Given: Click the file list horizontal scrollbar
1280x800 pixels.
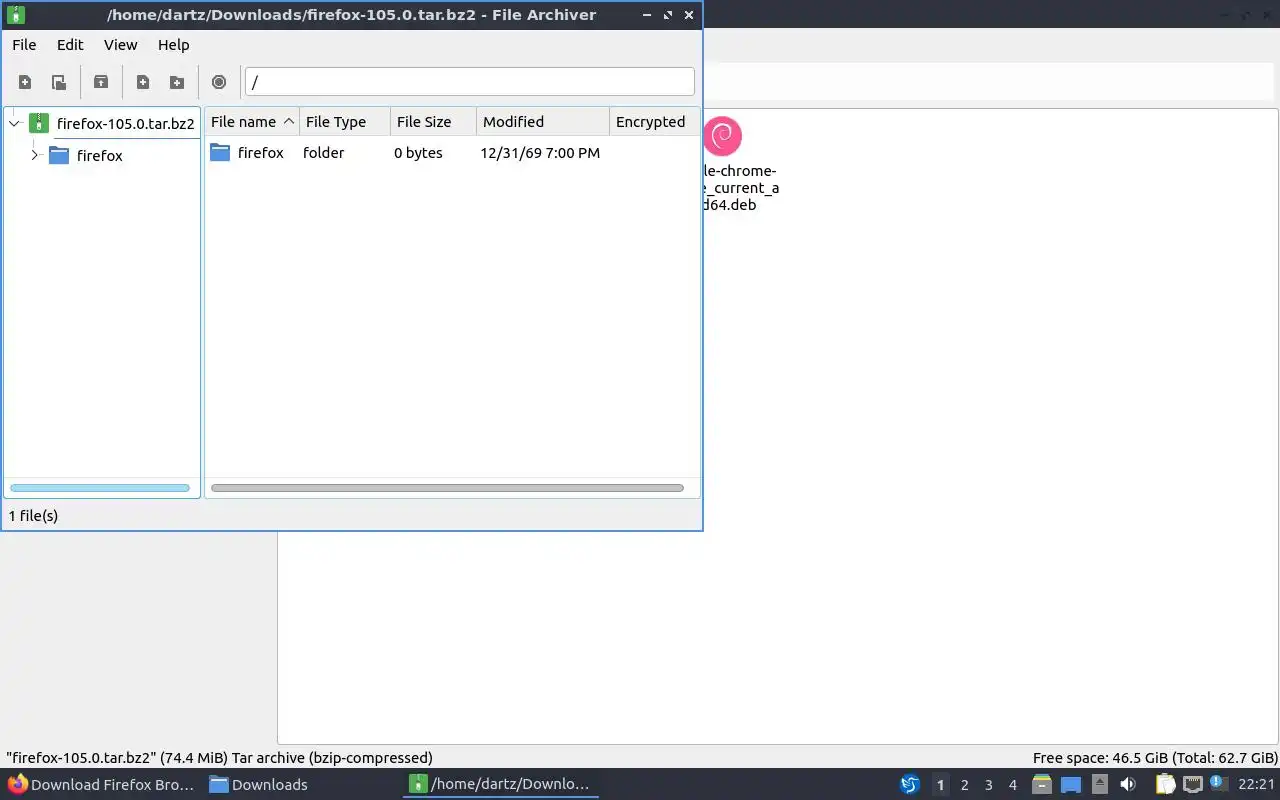Looking at the screenshot, I should click(x=447, y=488).
